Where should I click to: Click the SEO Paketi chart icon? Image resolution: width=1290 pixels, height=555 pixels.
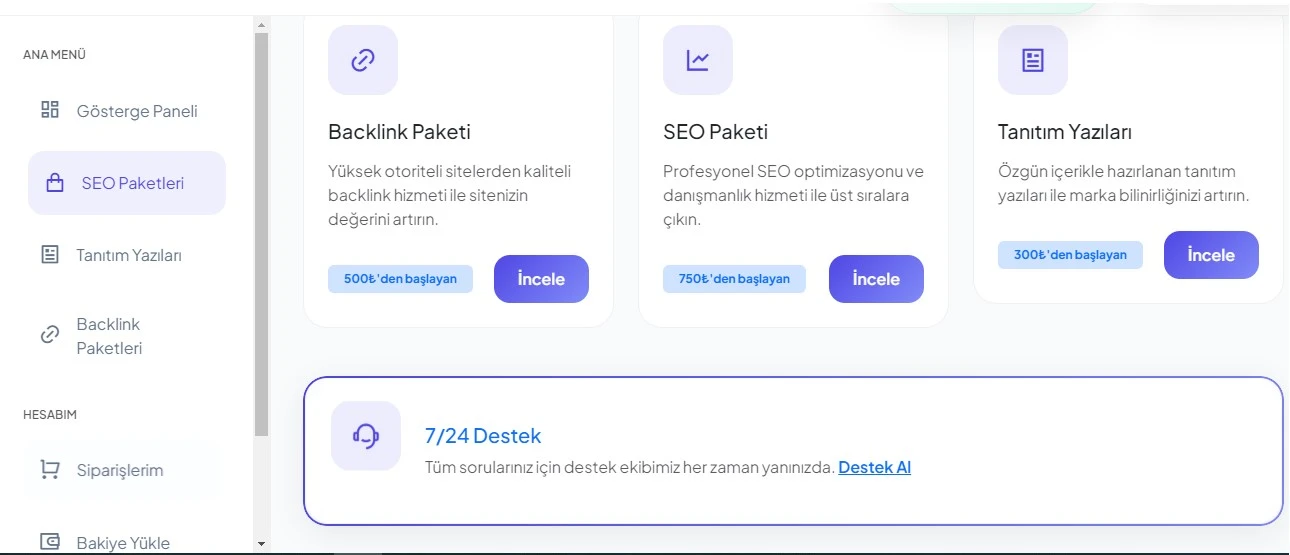tap(698, 60)
